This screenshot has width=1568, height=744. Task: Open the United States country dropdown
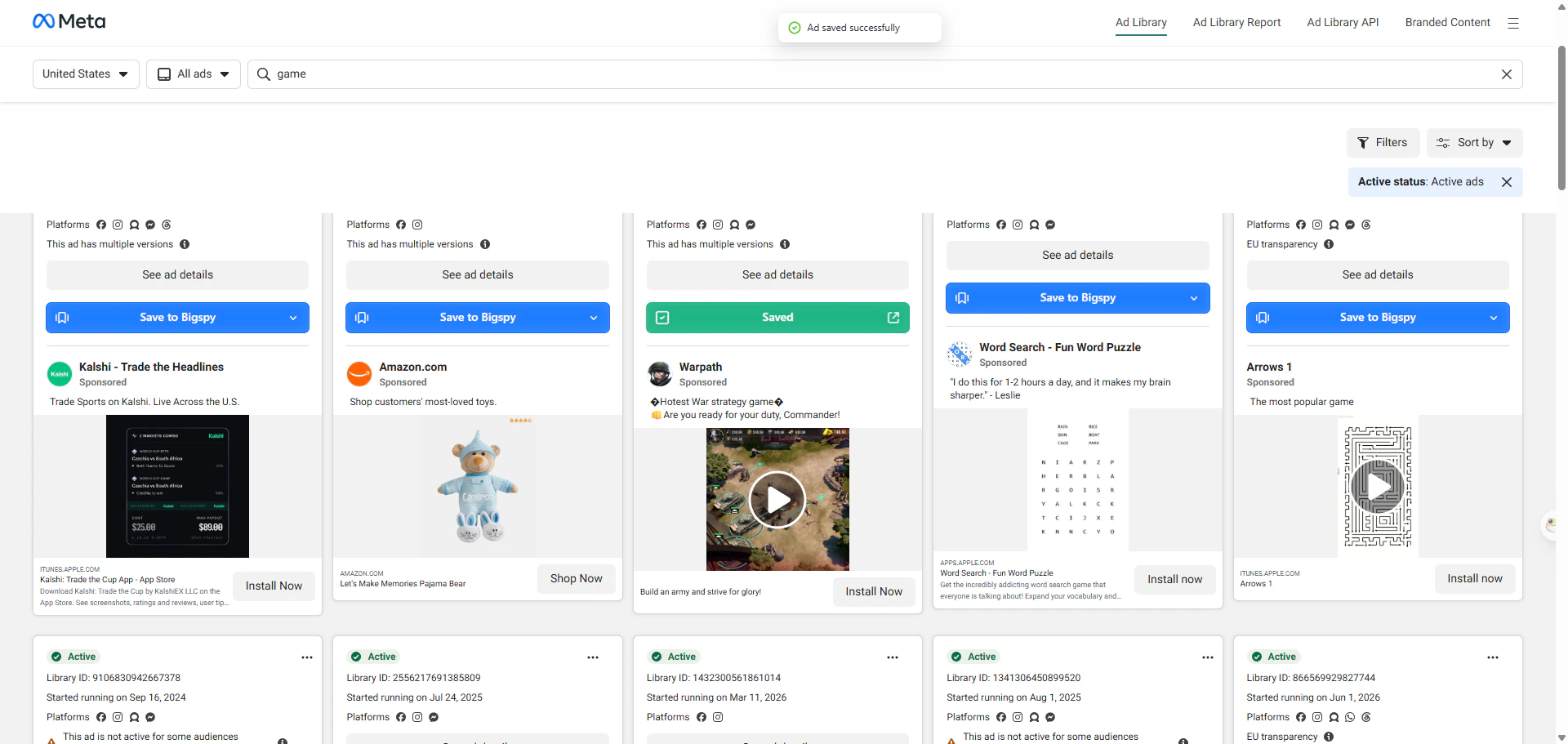pyautogui.click(x=86, y=74)
